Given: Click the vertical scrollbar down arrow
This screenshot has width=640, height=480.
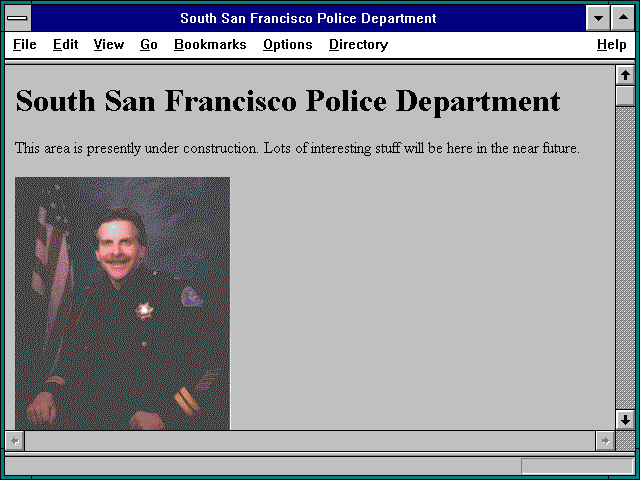Looking at the screenshot, I should coord(625,420).
